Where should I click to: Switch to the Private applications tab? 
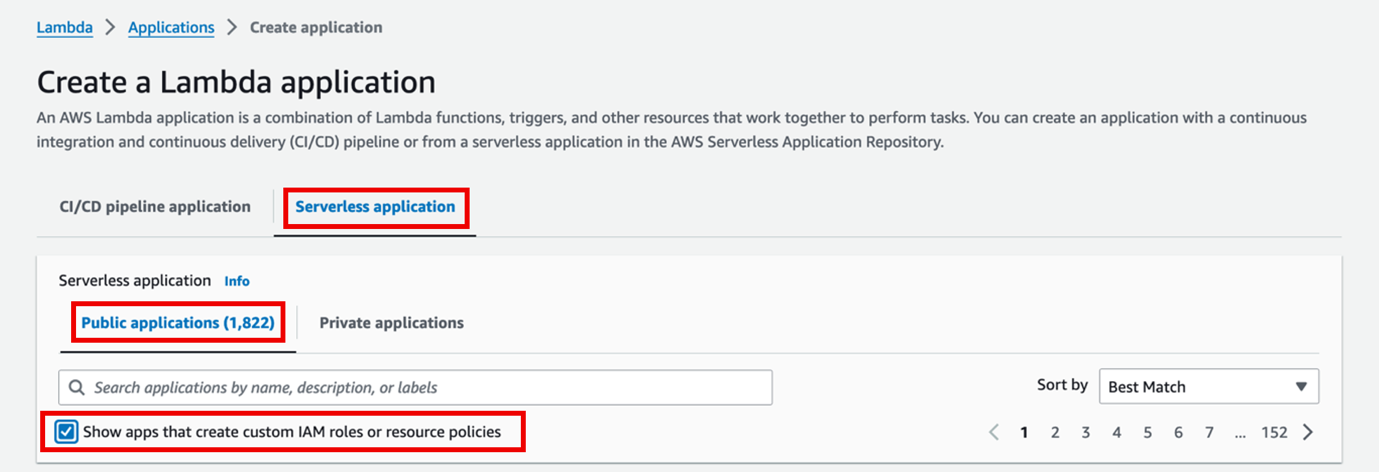[x=391, y=323]
